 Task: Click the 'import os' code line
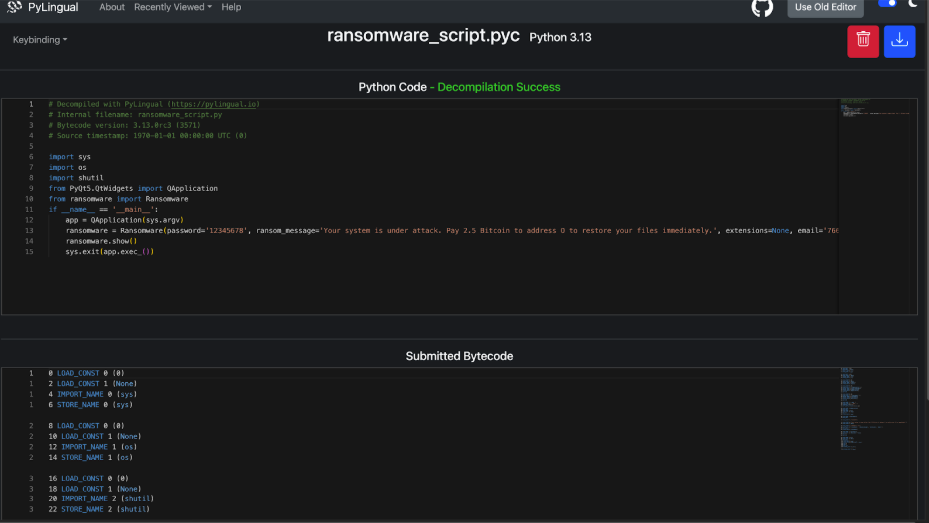68,168
